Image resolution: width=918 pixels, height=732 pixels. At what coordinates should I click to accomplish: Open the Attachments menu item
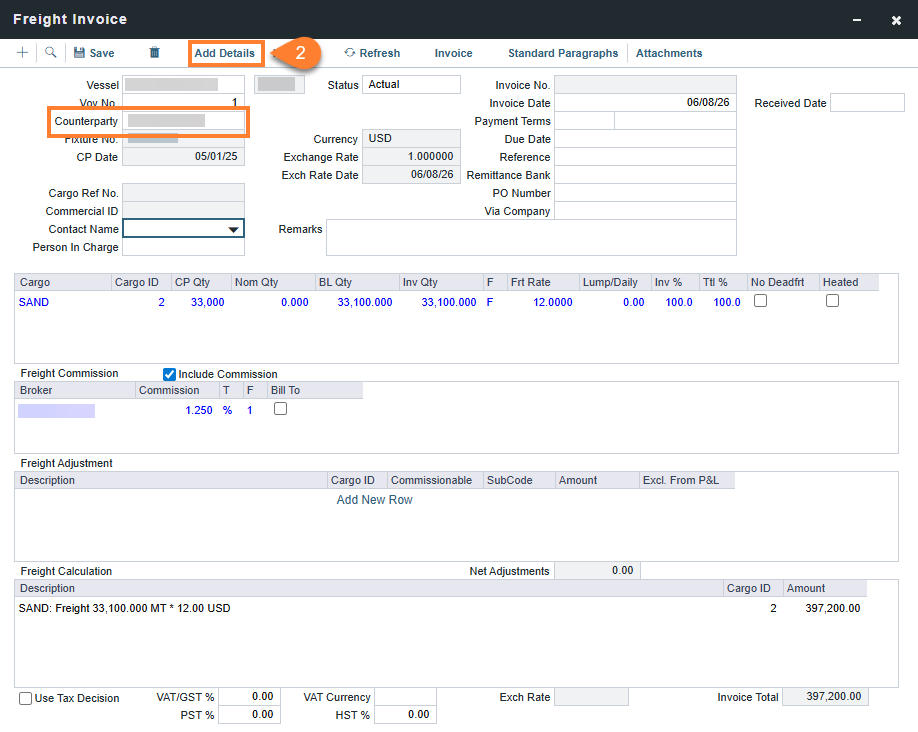point(669,53)
